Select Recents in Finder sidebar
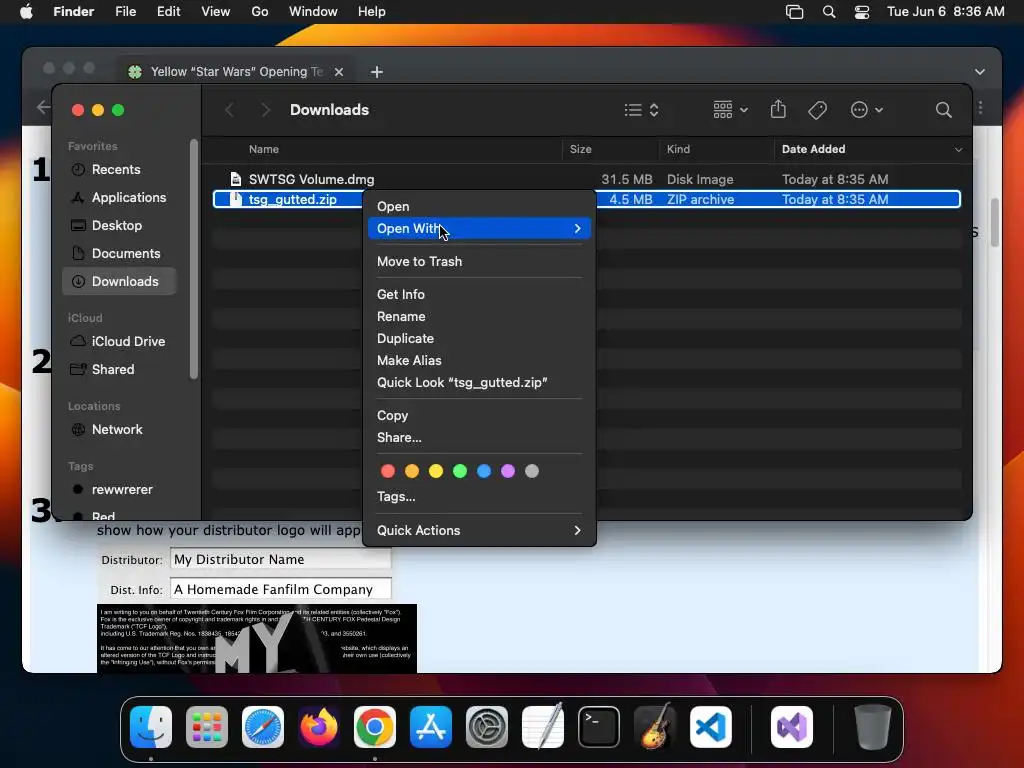The width and height of the screenshot is (1024, 768). pyautogui.click(x=119, y=170)
